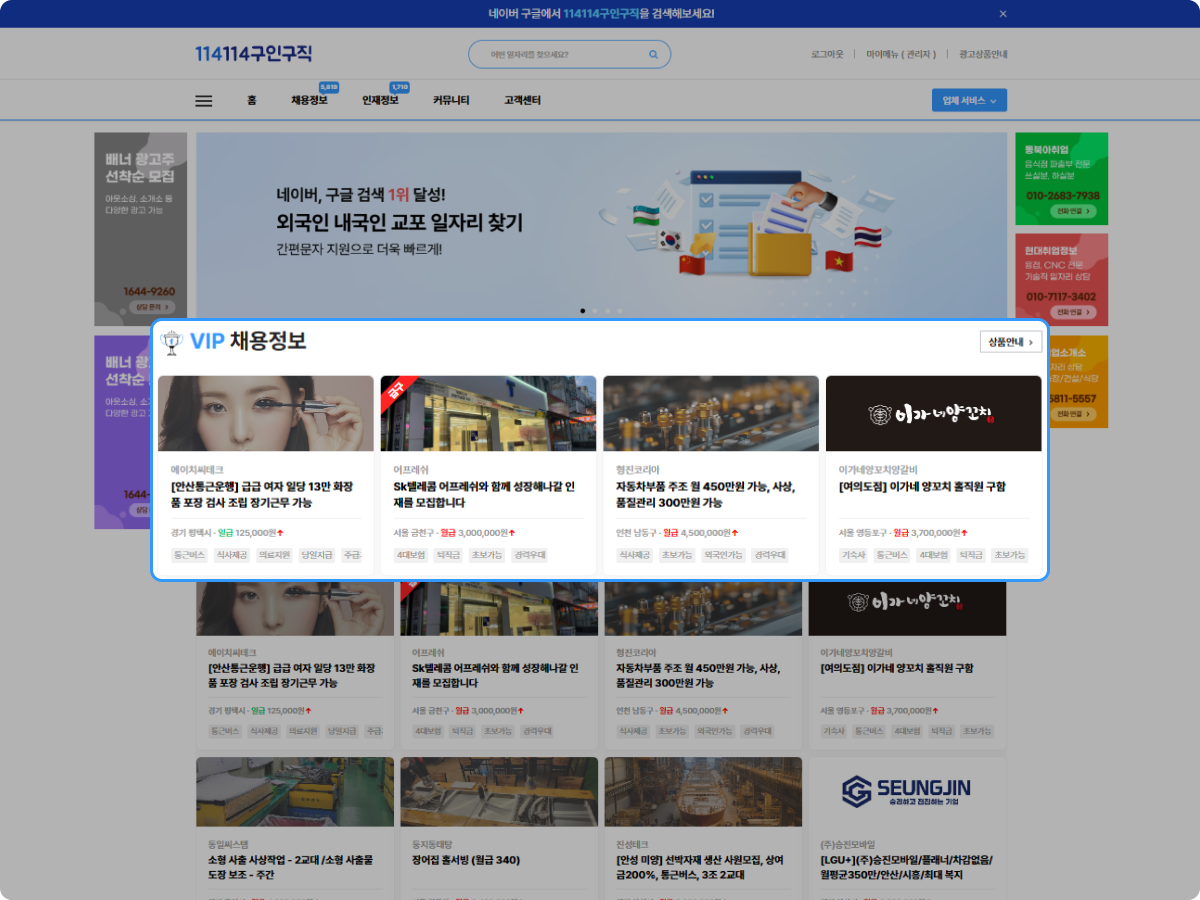Image resolution: width=1200 pixels, height=900 pixels.
Task: Open the purple banner ad on the left
Action: click(x=123, y=431)
